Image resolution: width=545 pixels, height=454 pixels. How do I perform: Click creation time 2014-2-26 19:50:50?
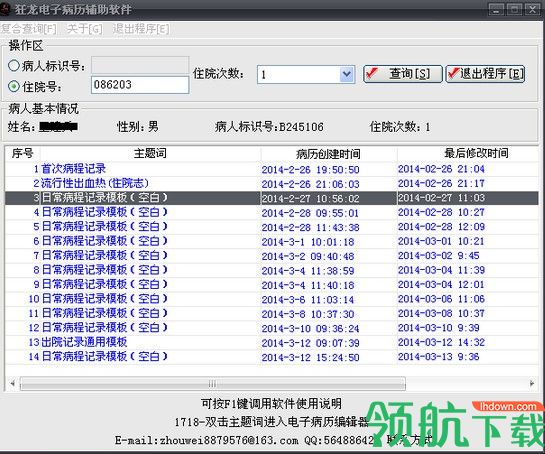point(310,170)
